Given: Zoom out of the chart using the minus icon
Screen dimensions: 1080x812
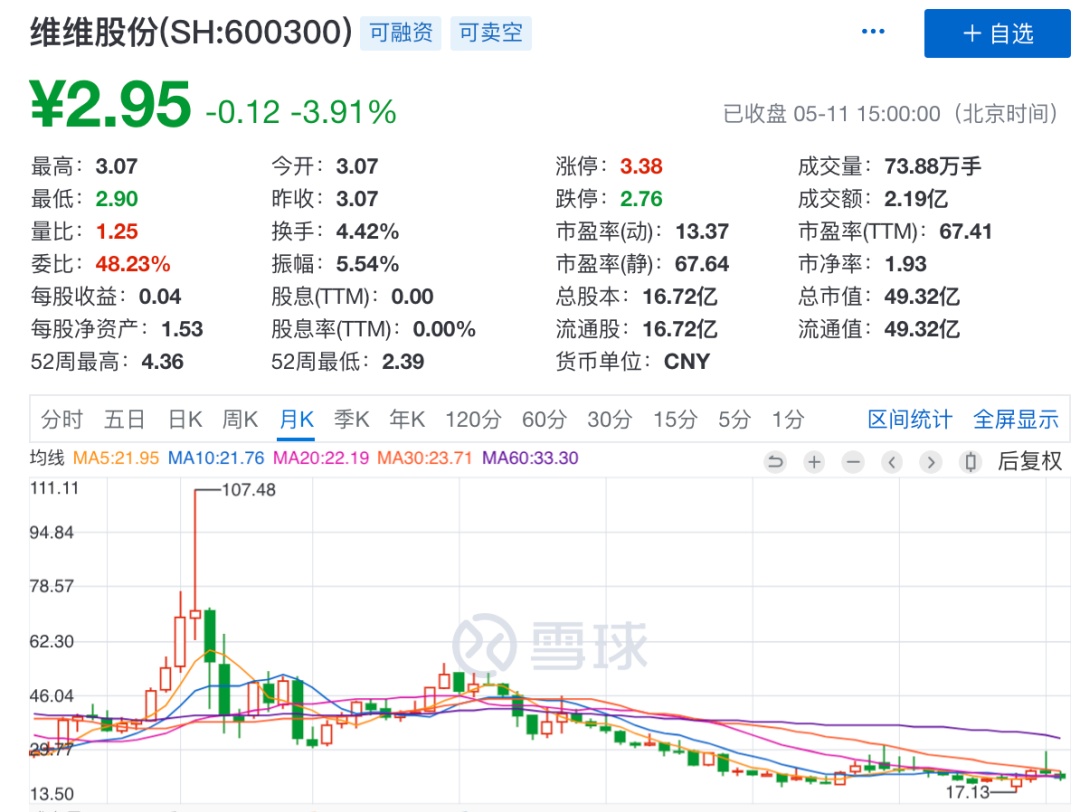Looking at the screenshot, I should 851,462.
